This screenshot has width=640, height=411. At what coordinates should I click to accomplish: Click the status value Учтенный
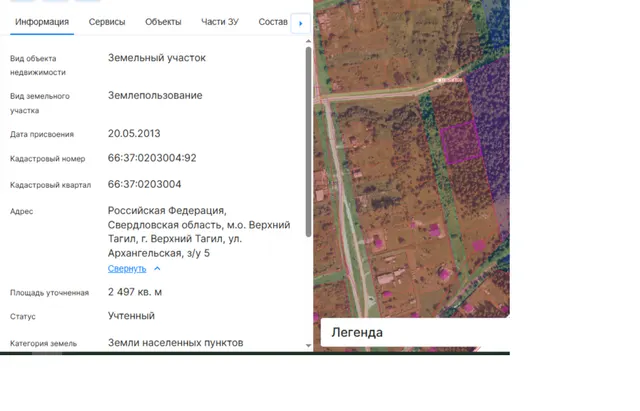coord(131,315)
